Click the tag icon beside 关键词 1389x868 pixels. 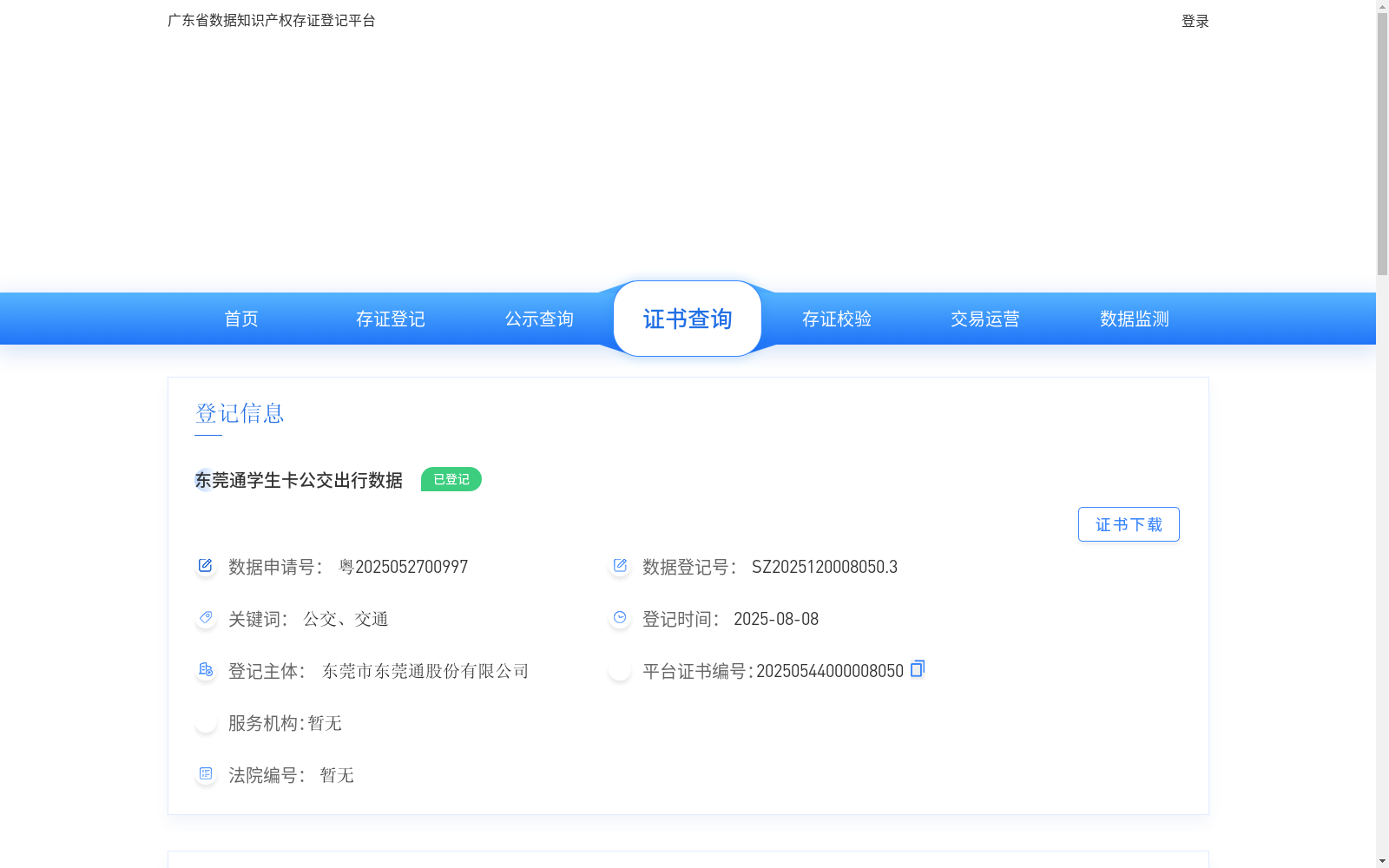[206, 618]
